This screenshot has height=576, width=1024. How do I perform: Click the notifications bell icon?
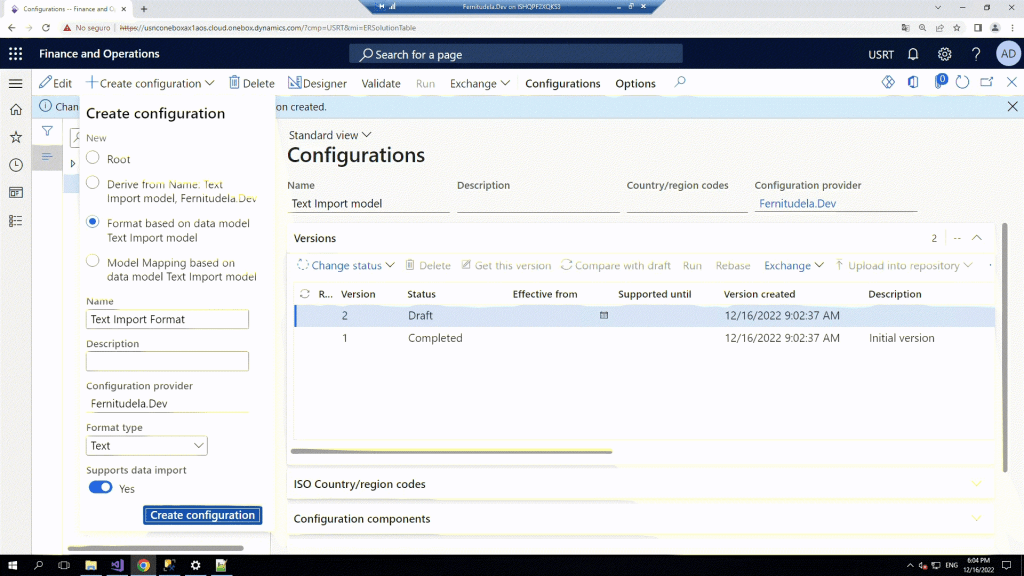(x=913, y=54)
